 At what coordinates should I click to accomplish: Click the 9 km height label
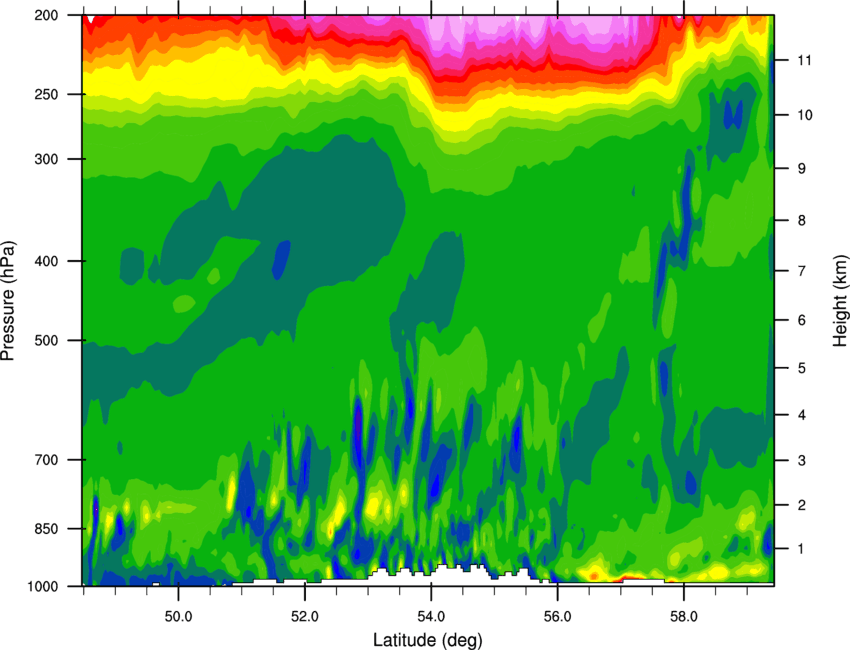pos(802,169)
